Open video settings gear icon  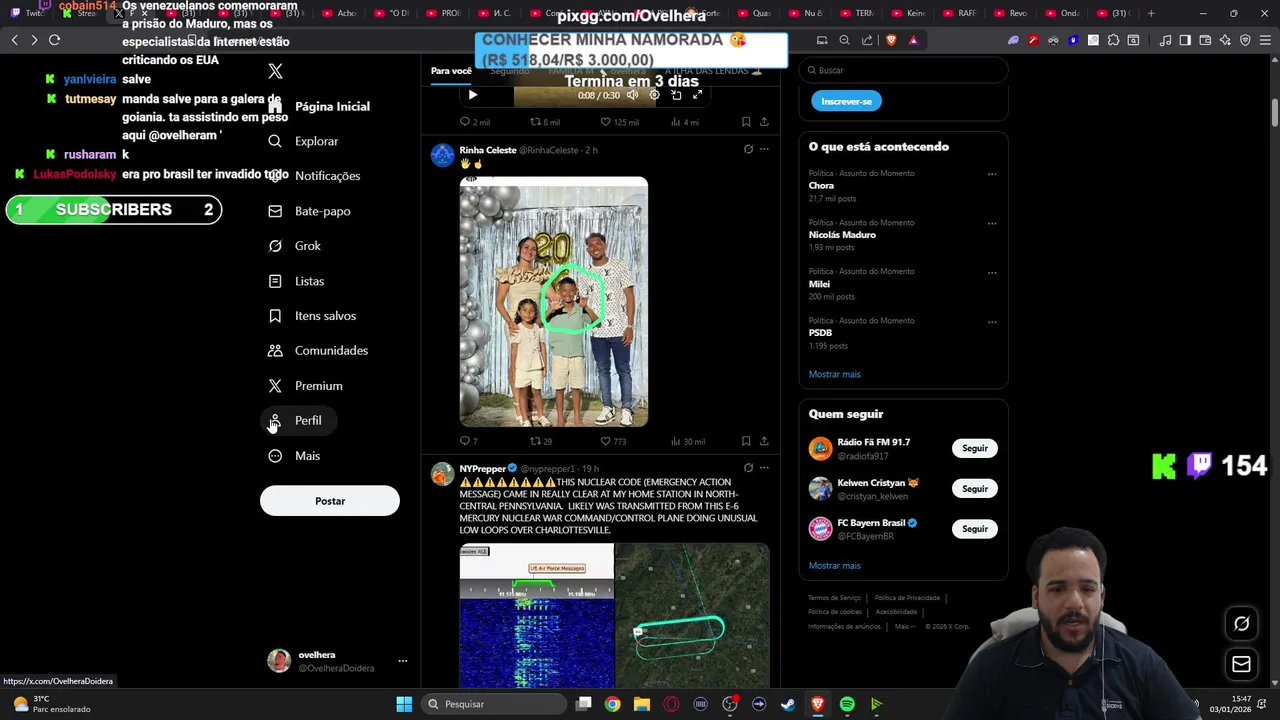click(654, 95)
